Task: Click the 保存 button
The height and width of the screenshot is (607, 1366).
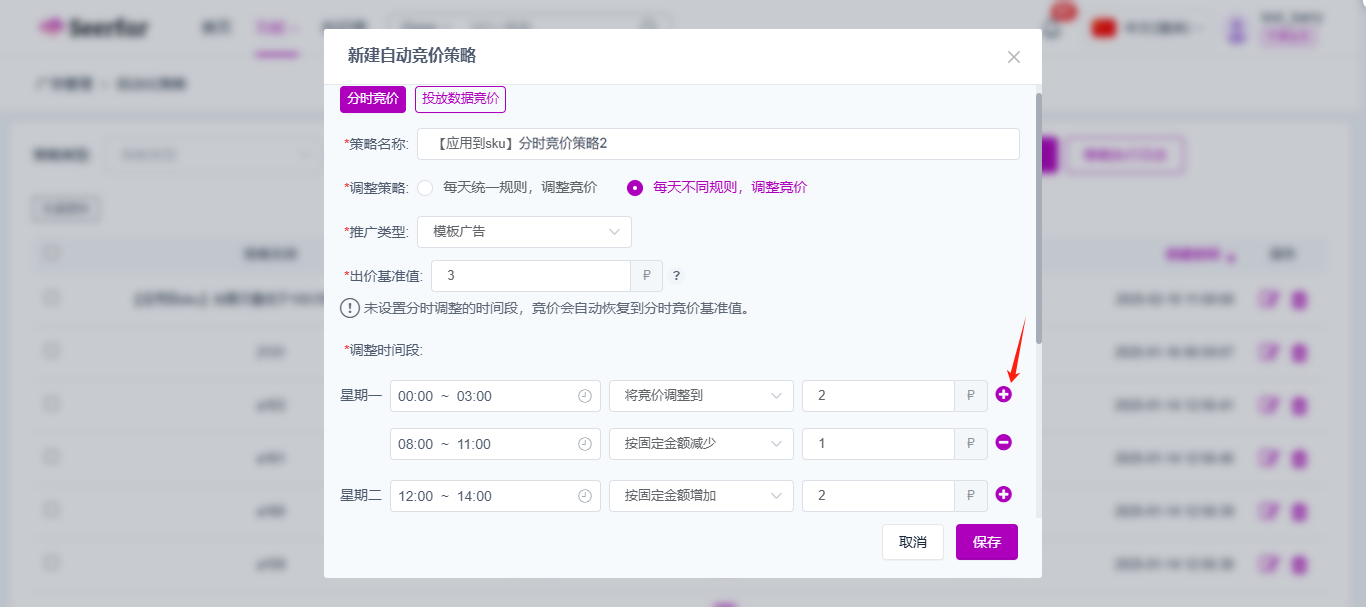Action: (x=986, y=542)
